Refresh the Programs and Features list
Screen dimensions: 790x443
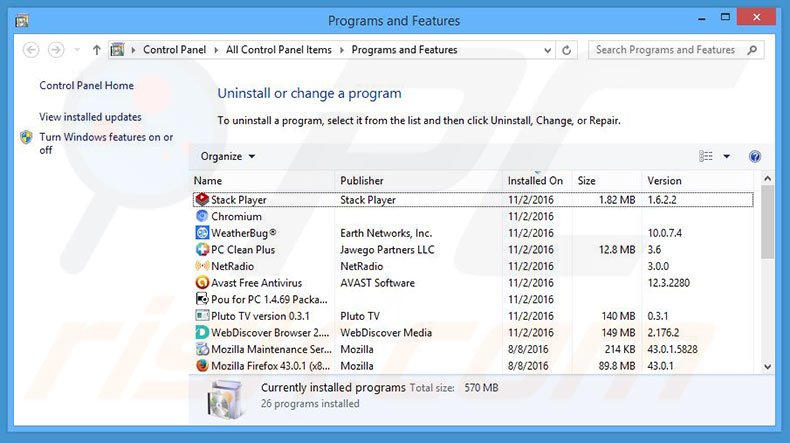(566, 50)
